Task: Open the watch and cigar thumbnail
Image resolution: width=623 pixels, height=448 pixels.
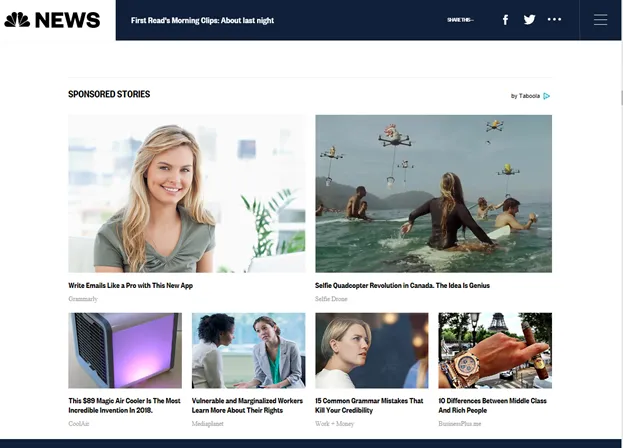Action: point(495,350)
